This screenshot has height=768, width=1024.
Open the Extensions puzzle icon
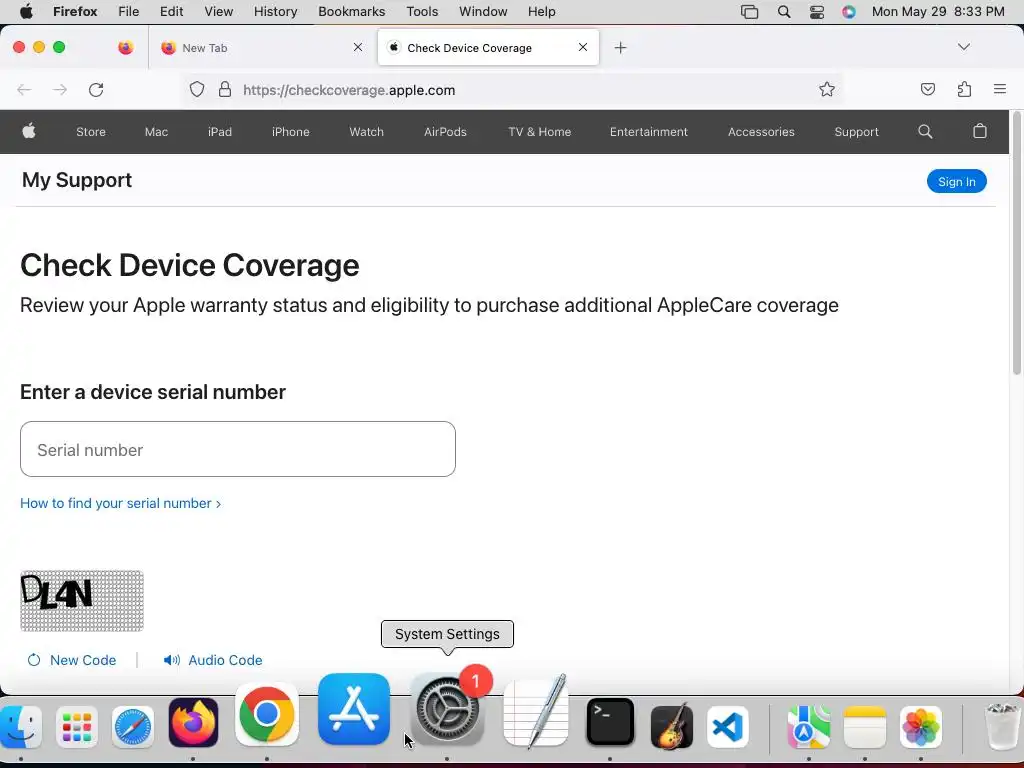964,89
